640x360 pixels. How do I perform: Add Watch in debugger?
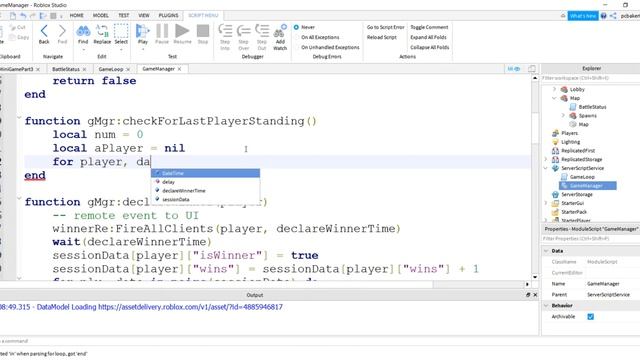pyautogui.click(x=280, y=37)
